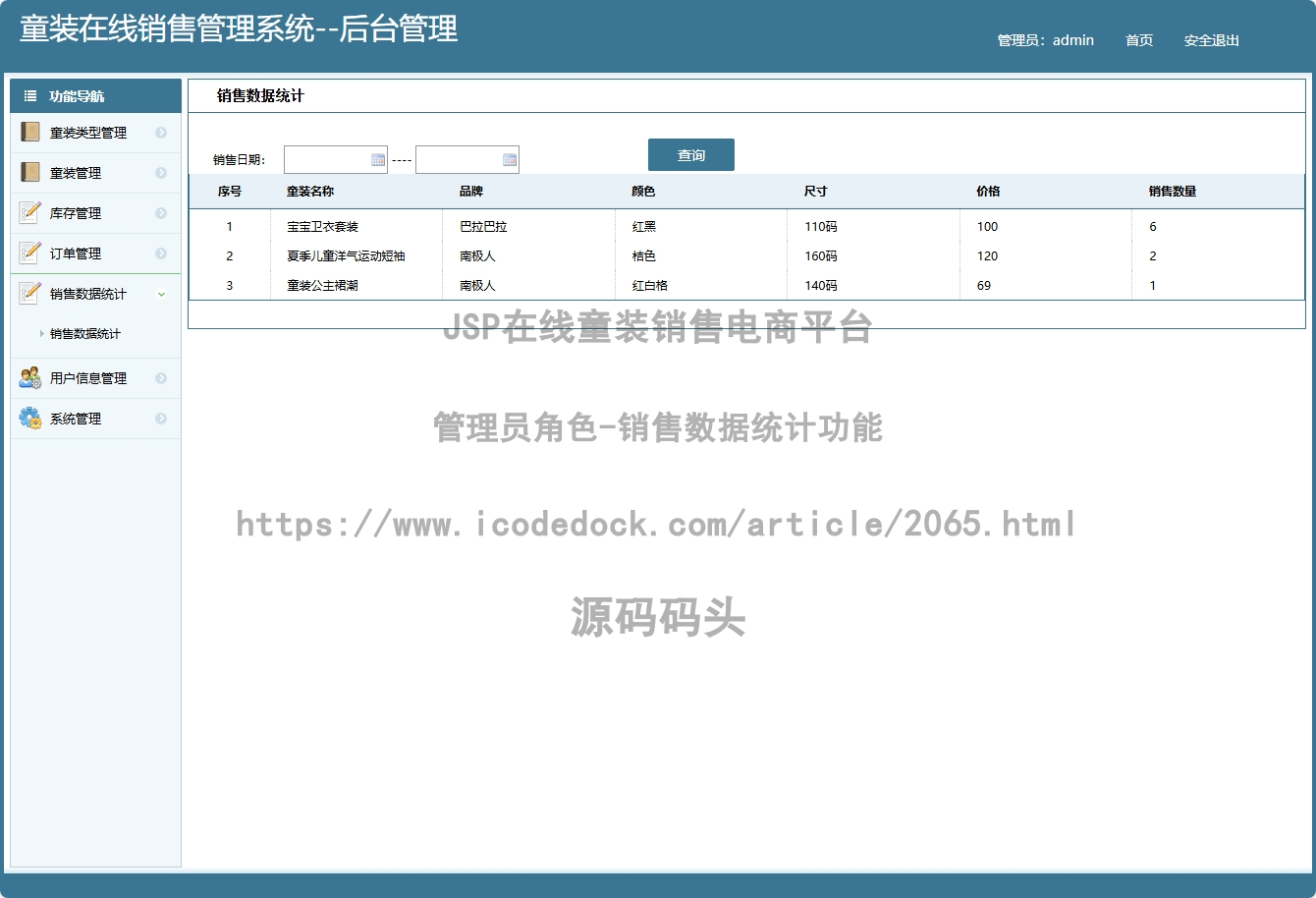Screen dimensions: 1316x898
Task: Click the 童装类型管理 book icon
Action: (29, 132)
